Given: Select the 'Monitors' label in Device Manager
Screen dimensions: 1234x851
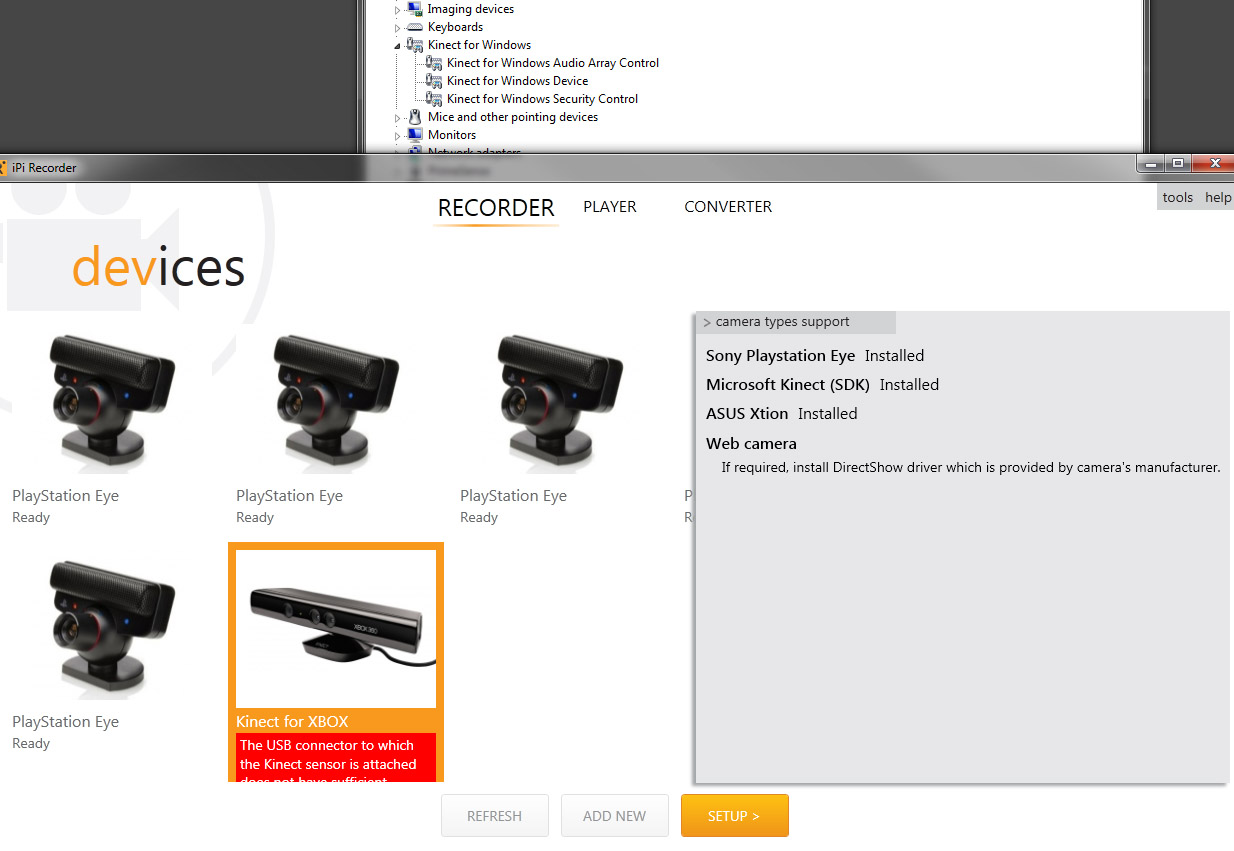Looking at the screenshot, I should pyautogui.click(x=452, y=135).
